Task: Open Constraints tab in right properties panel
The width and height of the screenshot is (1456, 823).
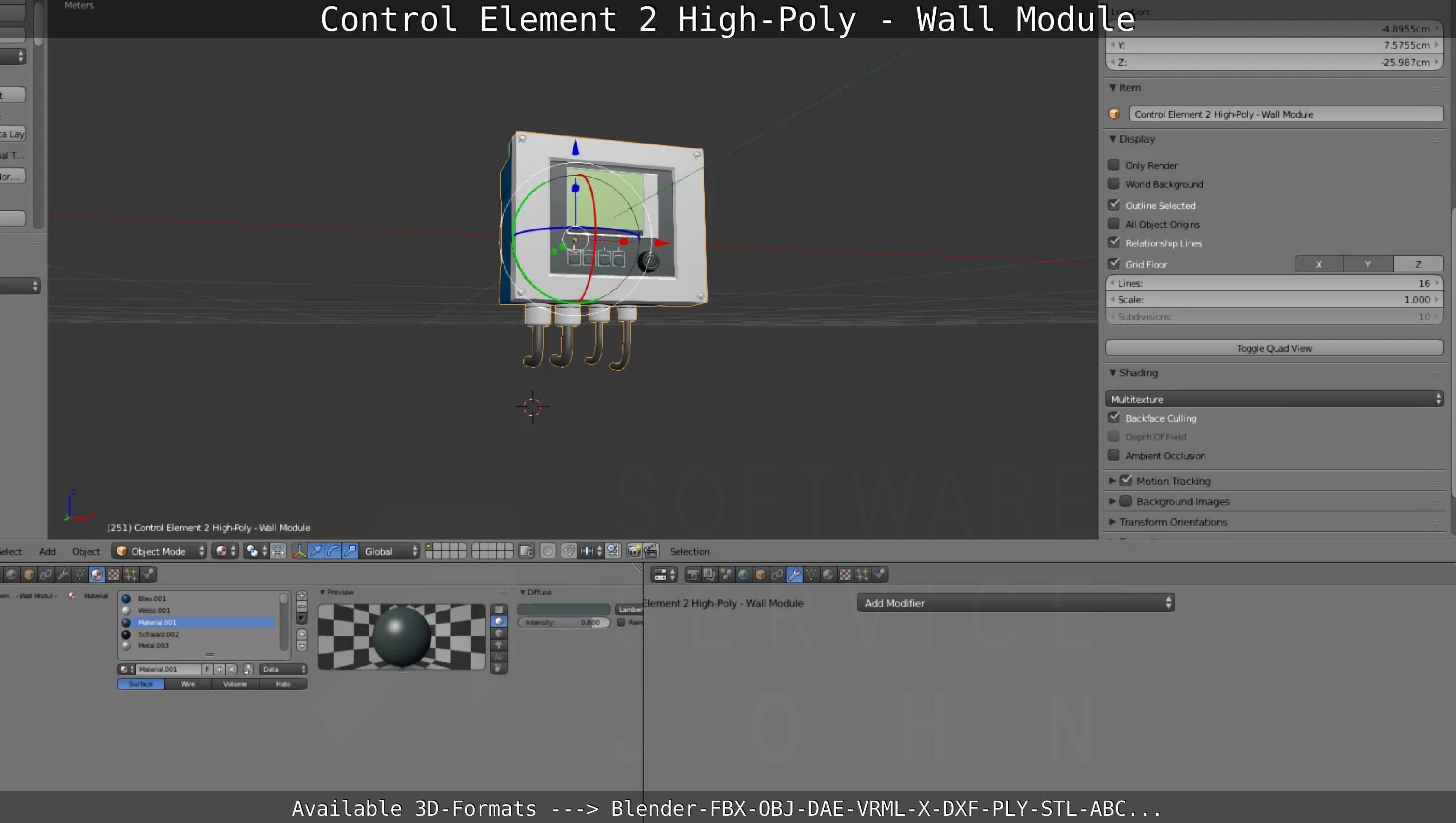Action: click(777, 575)
